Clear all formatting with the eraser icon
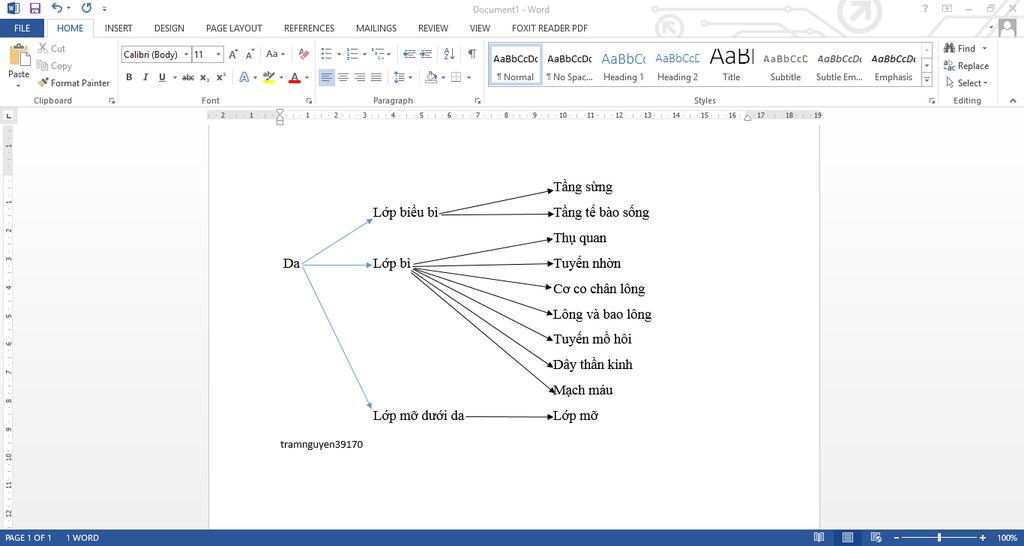Screen dimensions: 1024x546 point(304,54)
